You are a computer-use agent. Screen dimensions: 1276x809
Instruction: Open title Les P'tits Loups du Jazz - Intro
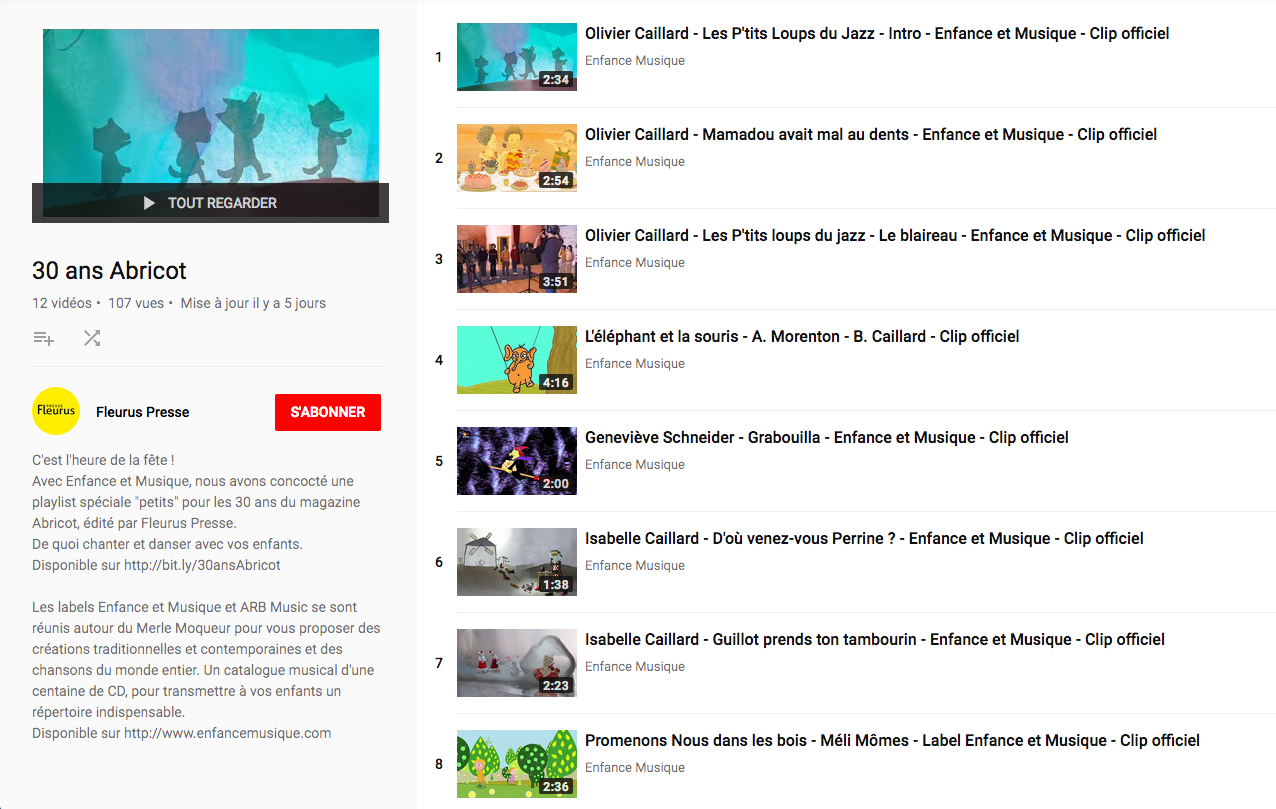coord(877,33)
